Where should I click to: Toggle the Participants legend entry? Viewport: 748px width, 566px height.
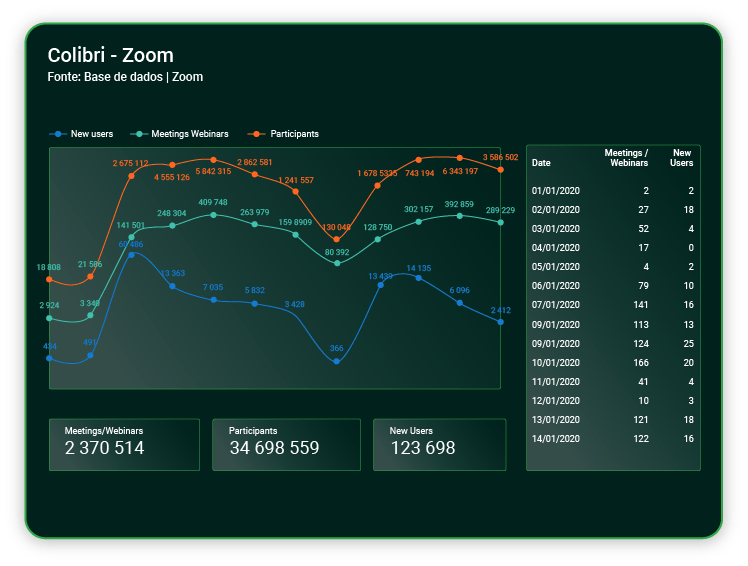pos(283,134)
